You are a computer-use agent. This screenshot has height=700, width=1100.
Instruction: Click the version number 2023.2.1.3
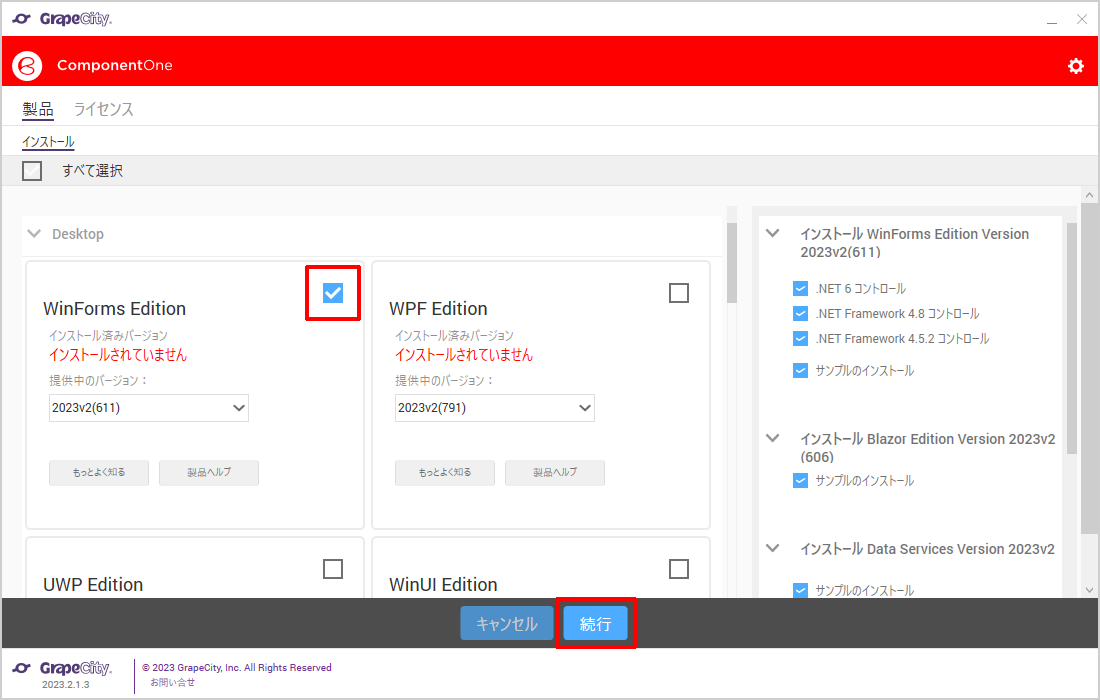tap(66, 685)
